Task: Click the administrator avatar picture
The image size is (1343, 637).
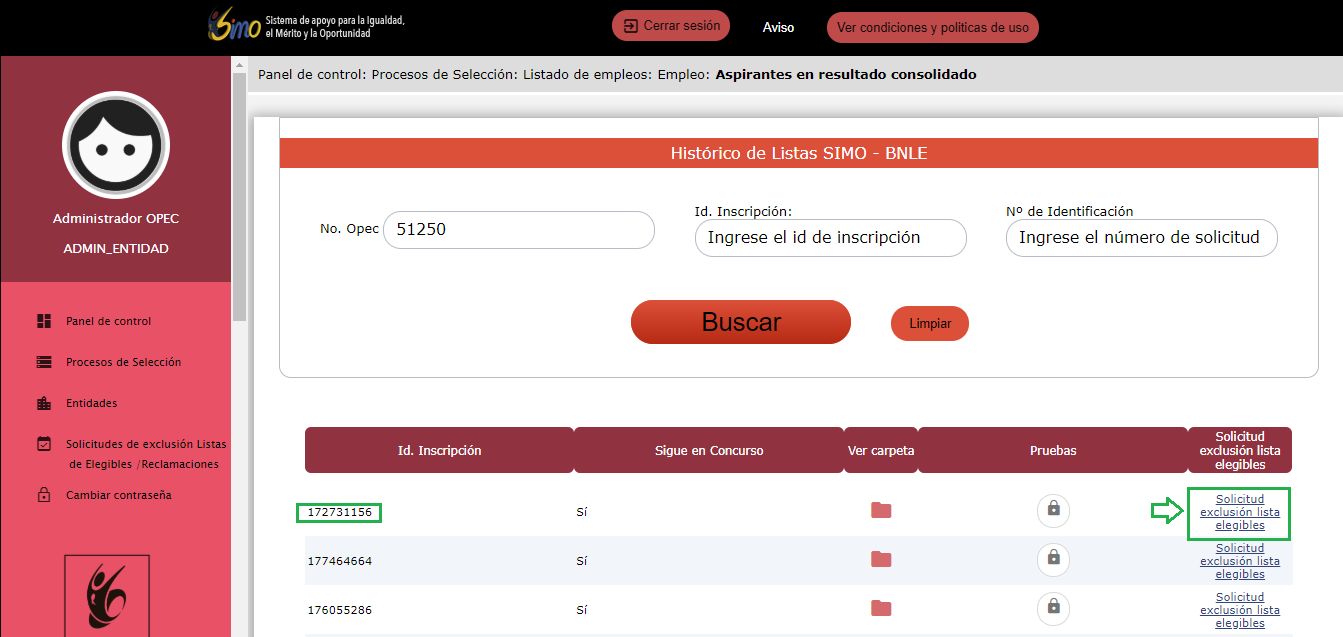Action: click(x=115, y=145)
